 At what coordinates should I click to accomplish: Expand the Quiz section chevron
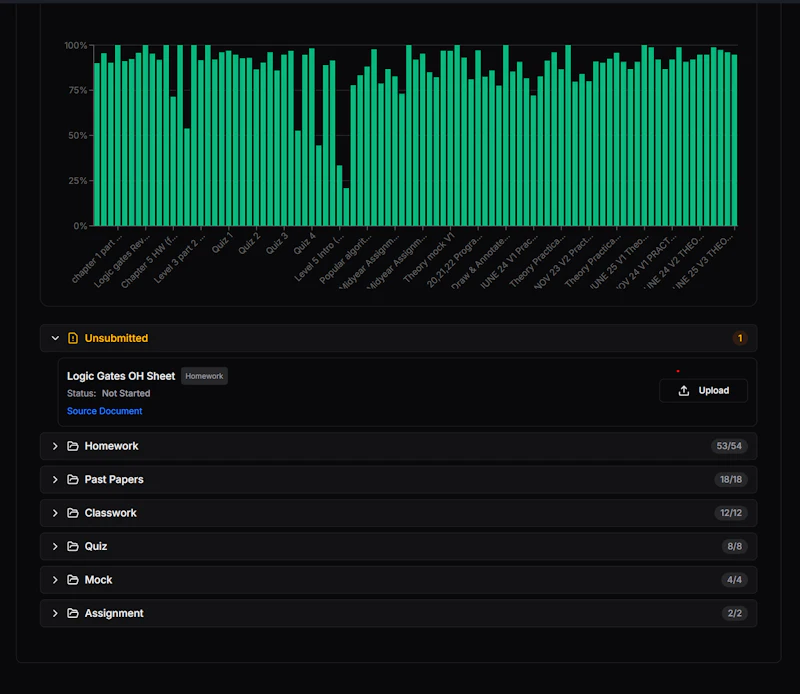(55, 546)
